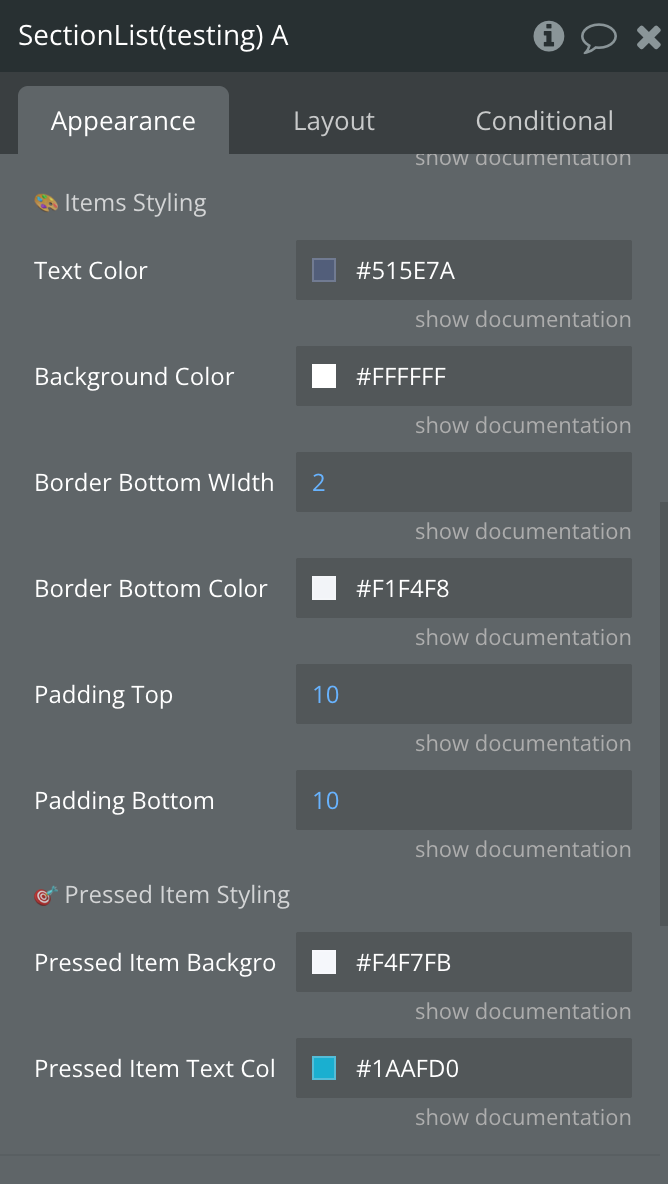Show documentation under Text Color
Image resolution: width=668 pixels, height=1184 pixels.
click(523, 320)
